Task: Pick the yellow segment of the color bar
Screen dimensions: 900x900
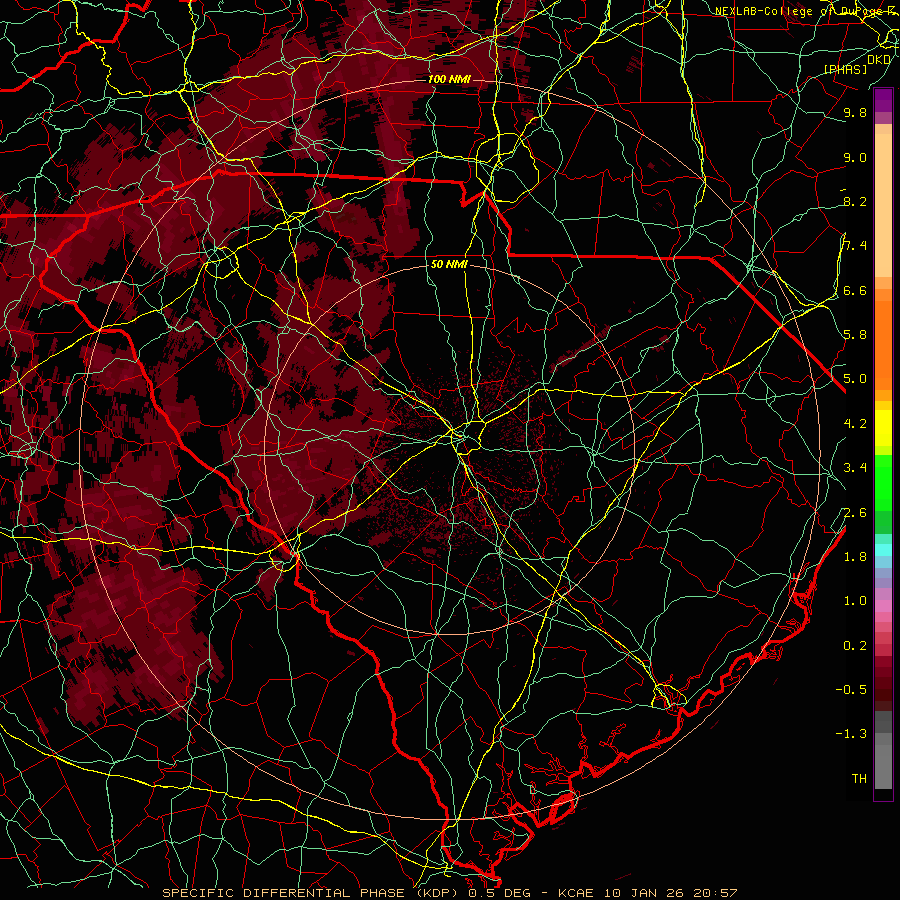Action: tap(883, 428)
